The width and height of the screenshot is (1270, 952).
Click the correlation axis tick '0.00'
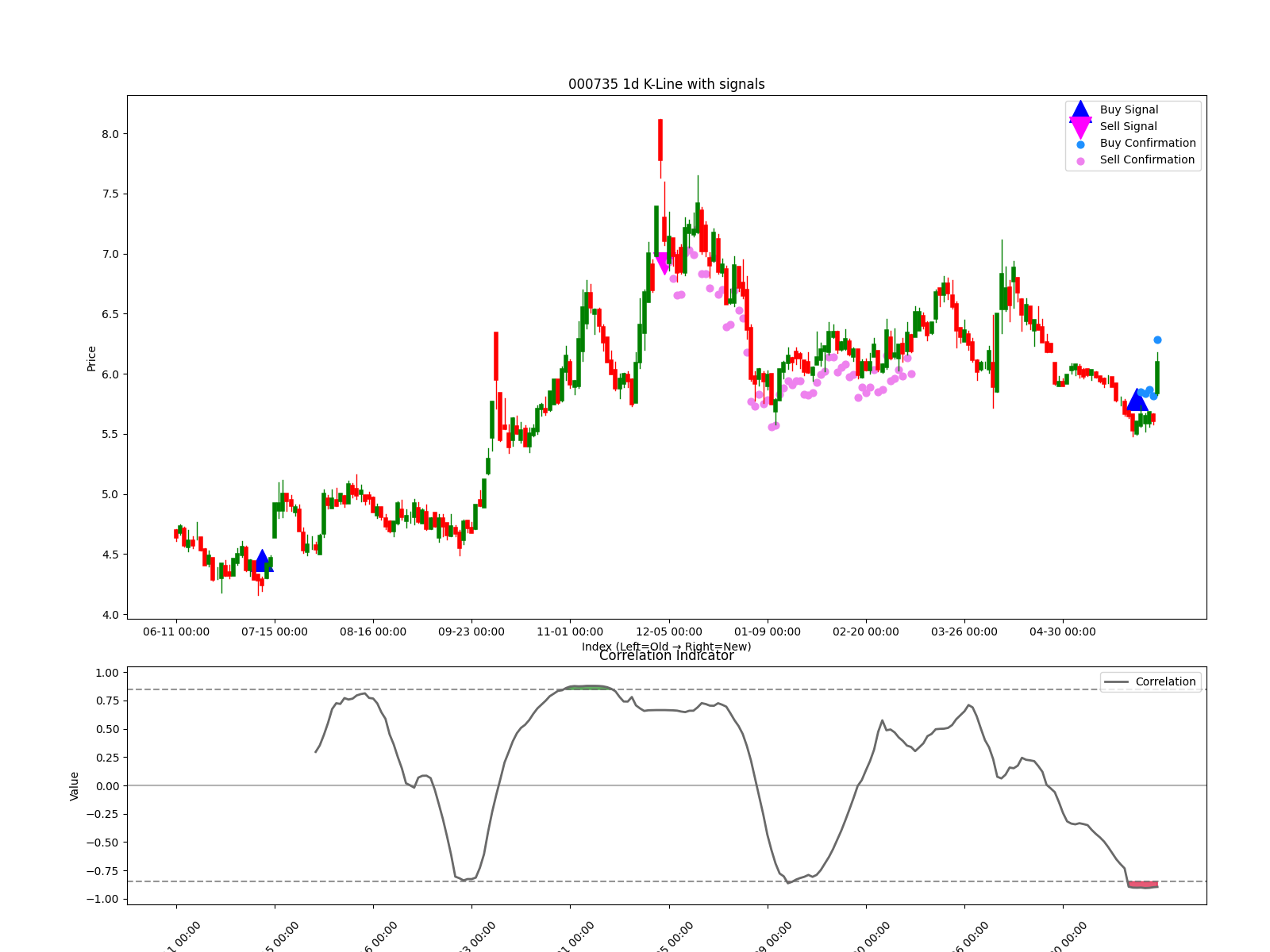tap(107, 786)
